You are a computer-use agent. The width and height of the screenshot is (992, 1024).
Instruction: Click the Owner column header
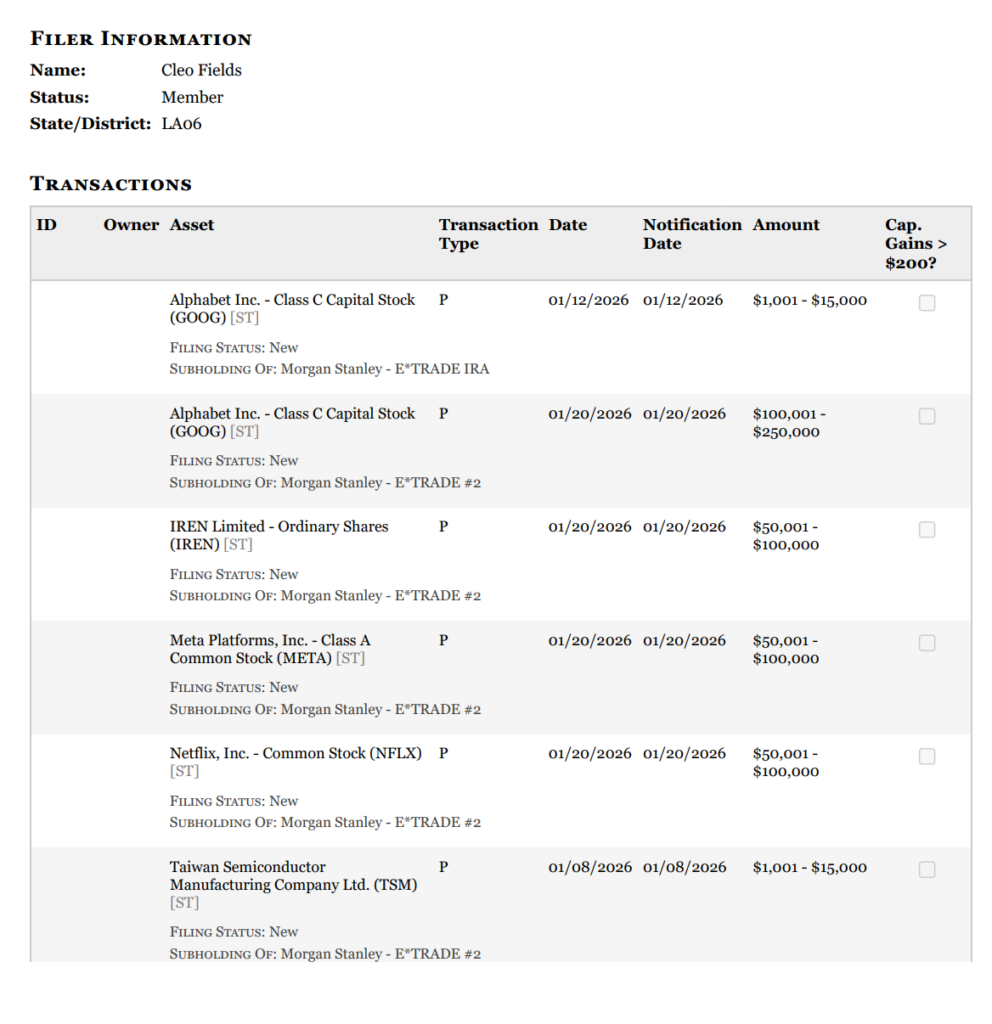coord(131,225)
